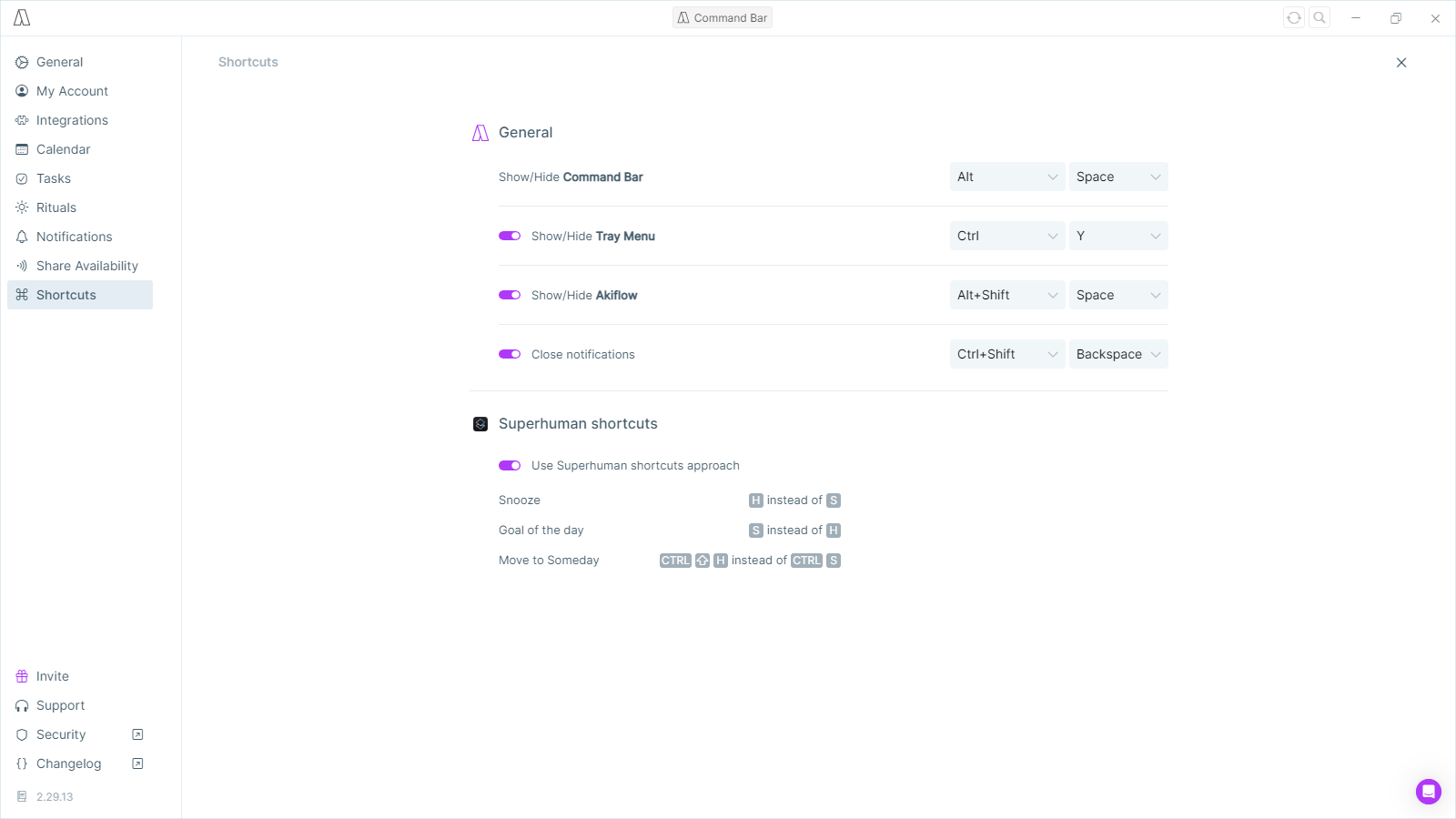Open Backspace key dropdown for Close notifications
The height and width of the screenshot is (819, 1456).
tap(1118, 354)
